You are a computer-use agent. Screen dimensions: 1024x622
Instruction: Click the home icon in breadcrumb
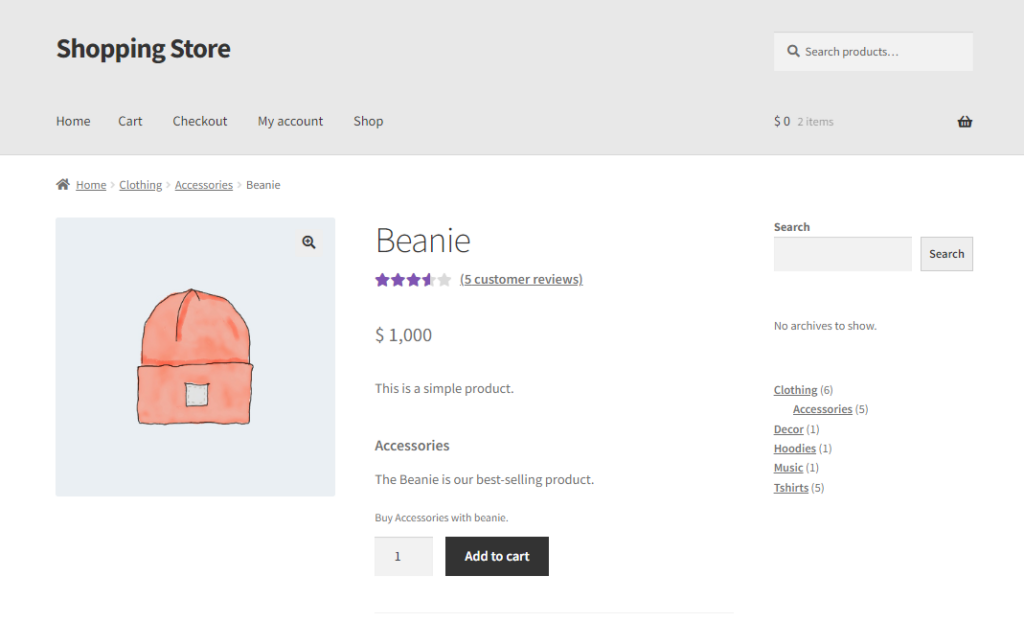click(x=63, y=184)
